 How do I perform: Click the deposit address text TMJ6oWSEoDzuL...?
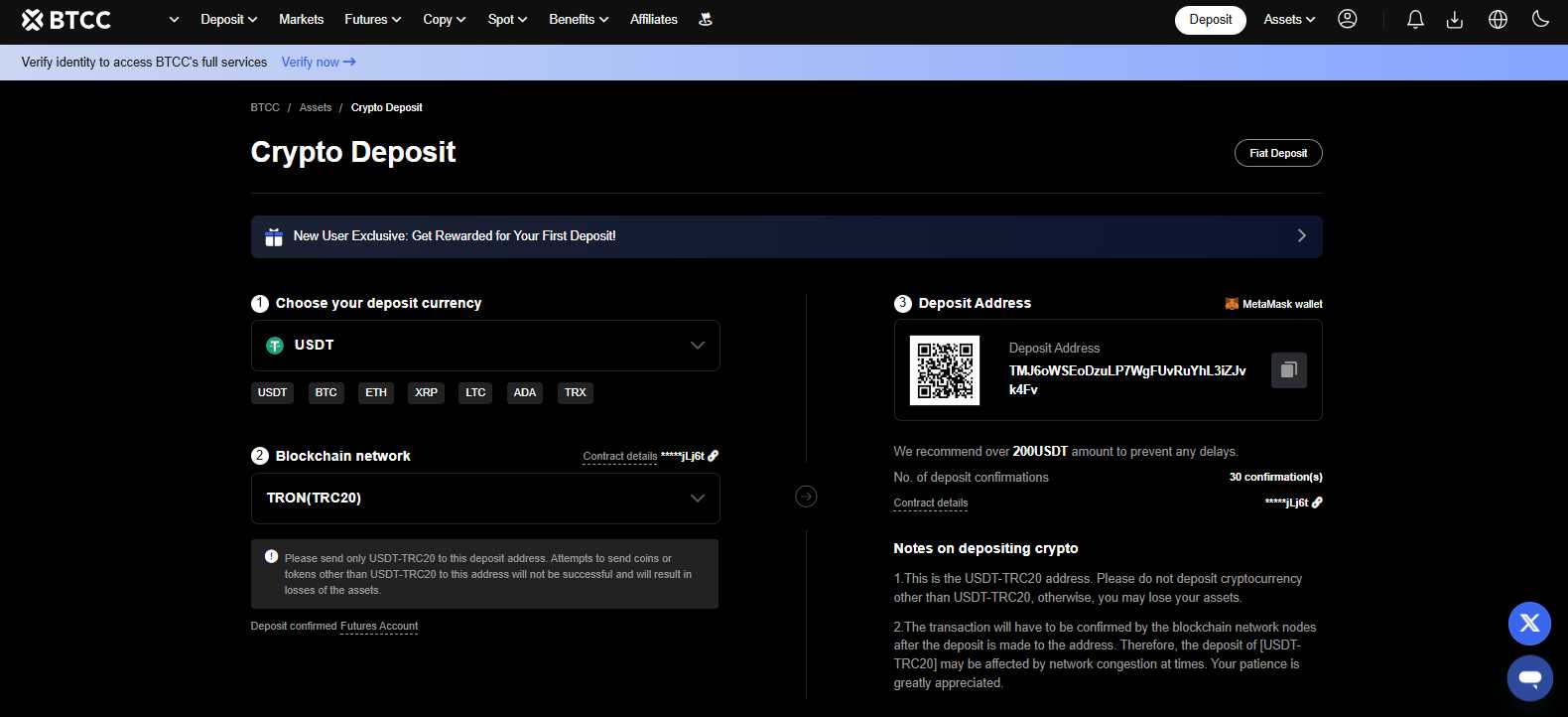1127,379
